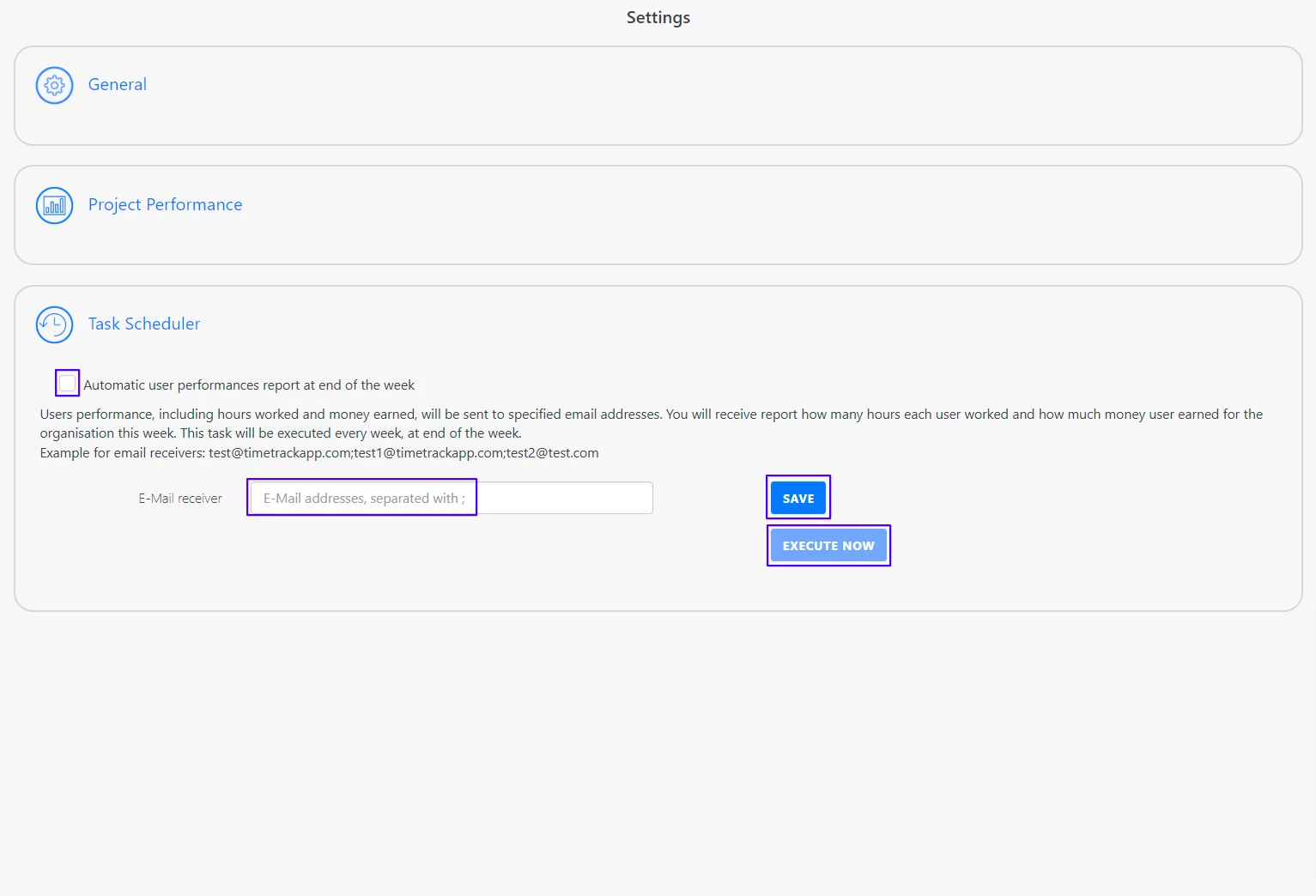This screenshot has width=1316, height=896.
Task: Enable automatic user performances weekly report
Action: click(x=67, y=383)
